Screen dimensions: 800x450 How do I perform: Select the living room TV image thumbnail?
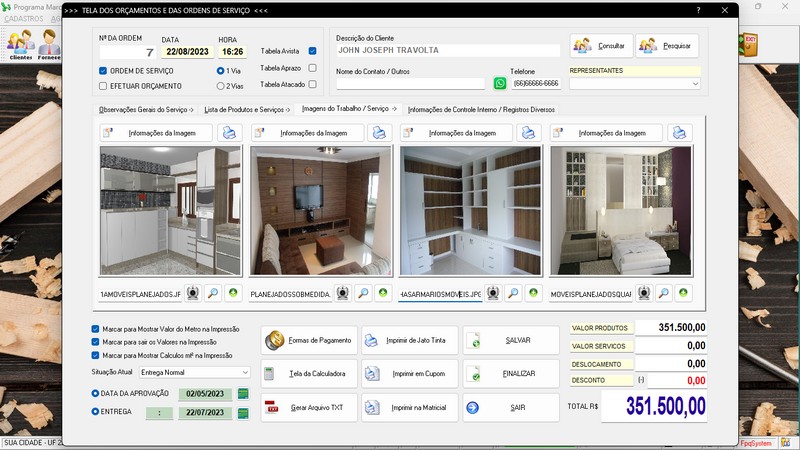[321, 211]
